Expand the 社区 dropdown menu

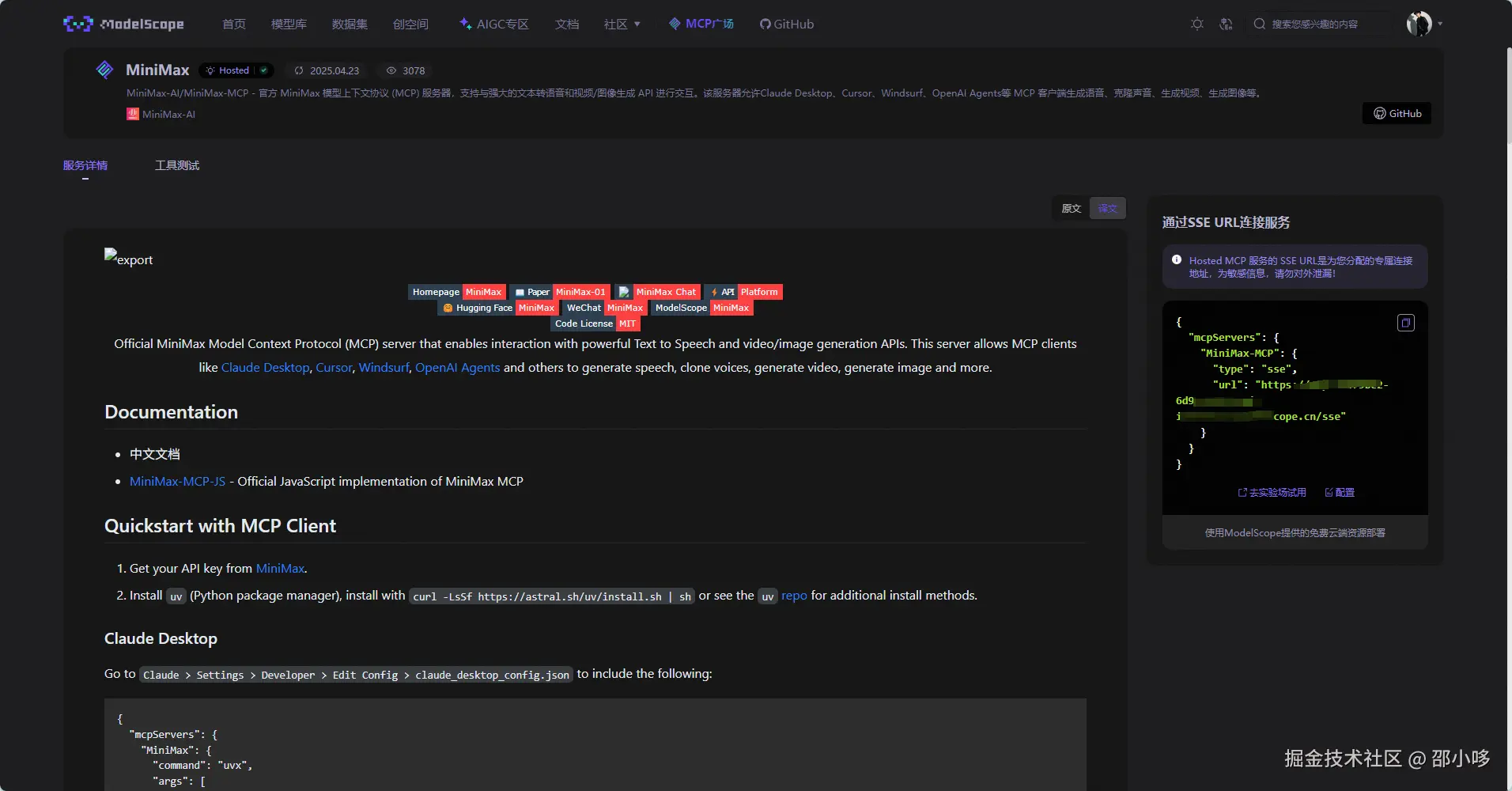[622, 25]
